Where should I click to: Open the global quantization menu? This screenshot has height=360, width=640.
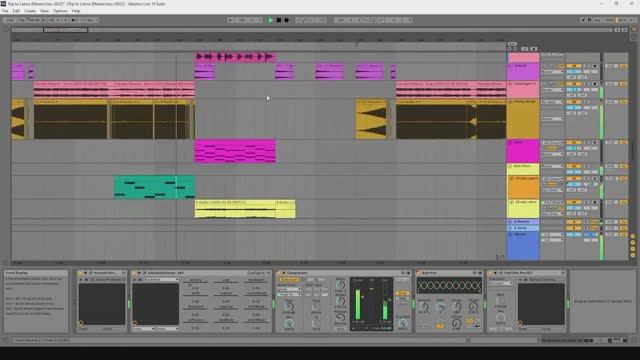[x=90, y=20]
